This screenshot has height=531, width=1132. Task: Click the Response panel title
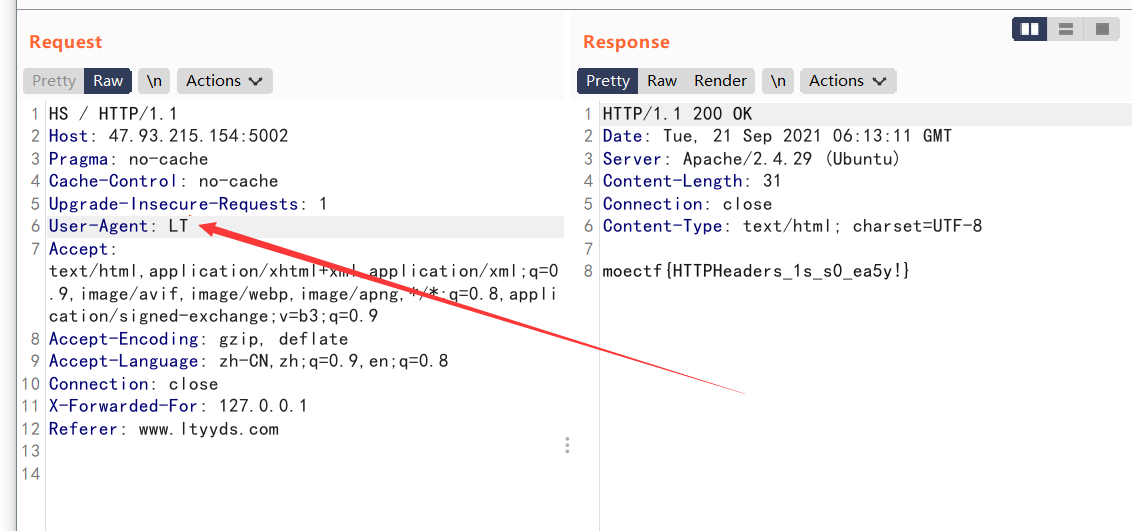[x=626, y=42]
